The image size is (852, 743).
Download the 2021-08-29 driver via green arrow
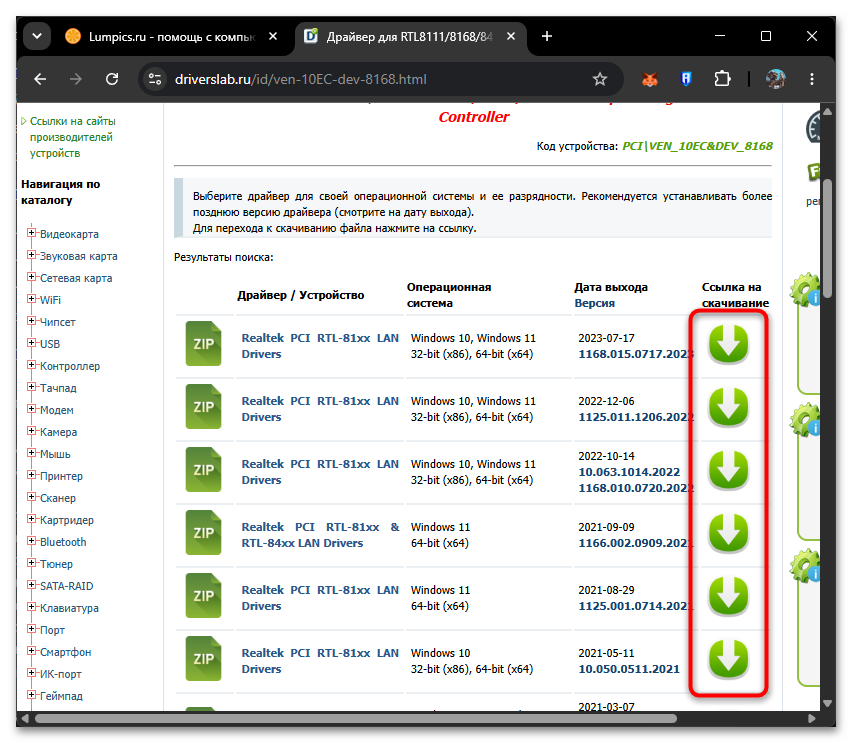728,596
